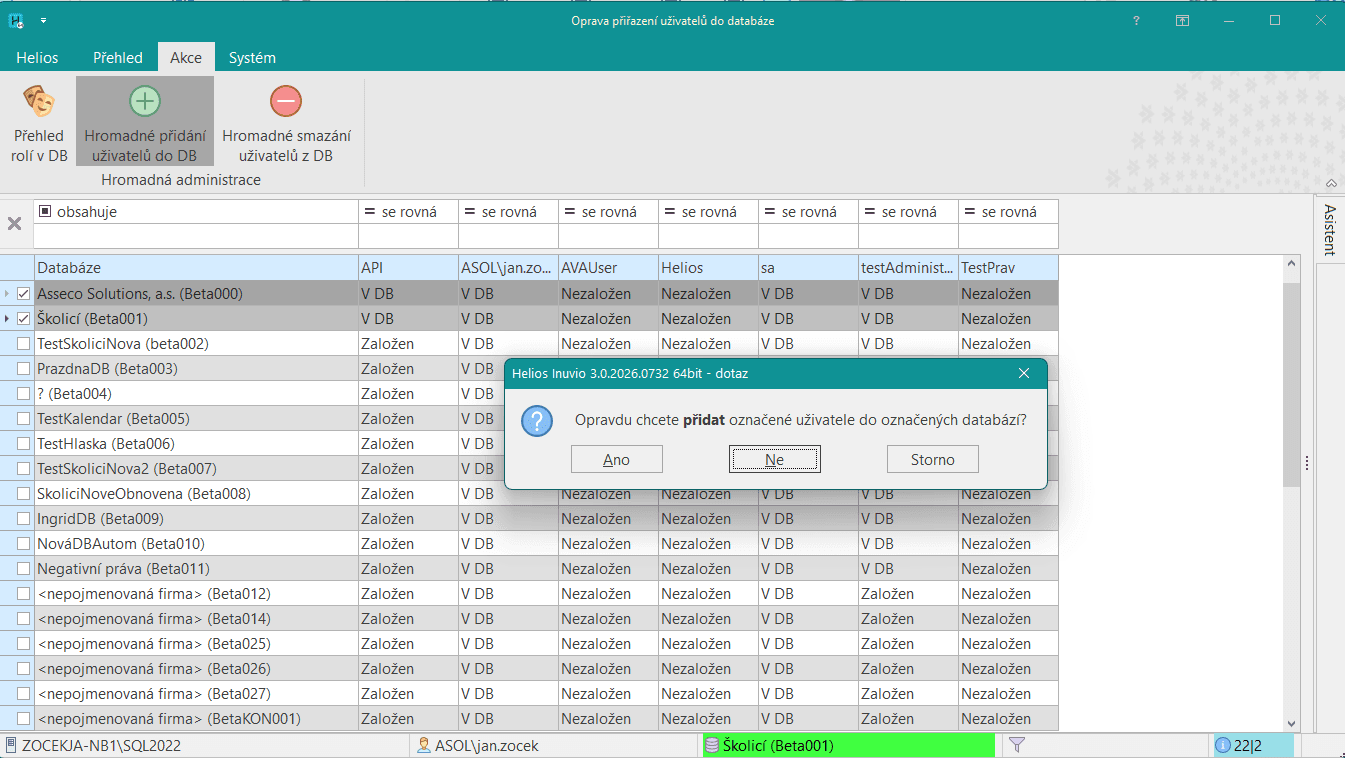Click the Databáze filter input field

[x=196, y=236]
